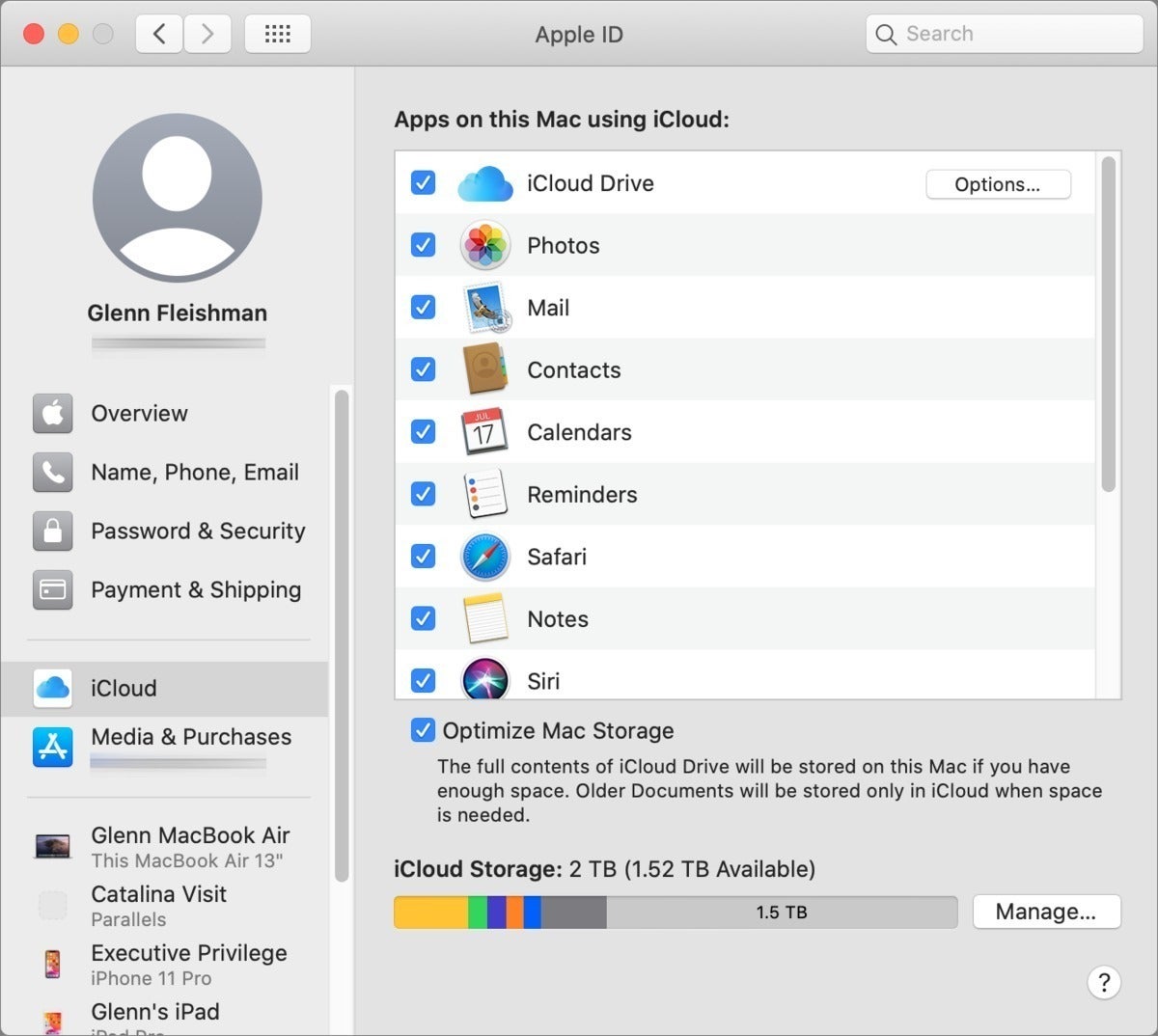
Task: Open the show-all grid icon in toolbar
Action: (x=278, y=34)
